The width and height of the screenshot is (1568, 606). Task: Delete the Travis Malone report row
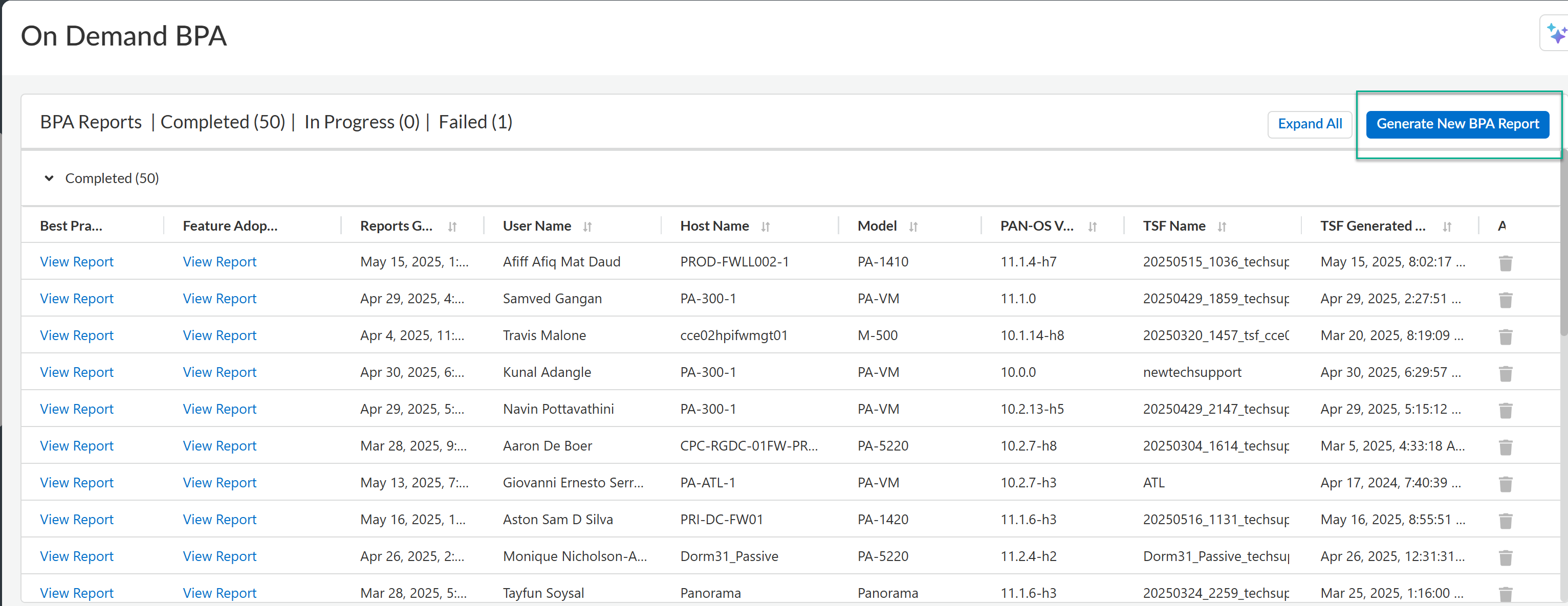coord(1505,336)
